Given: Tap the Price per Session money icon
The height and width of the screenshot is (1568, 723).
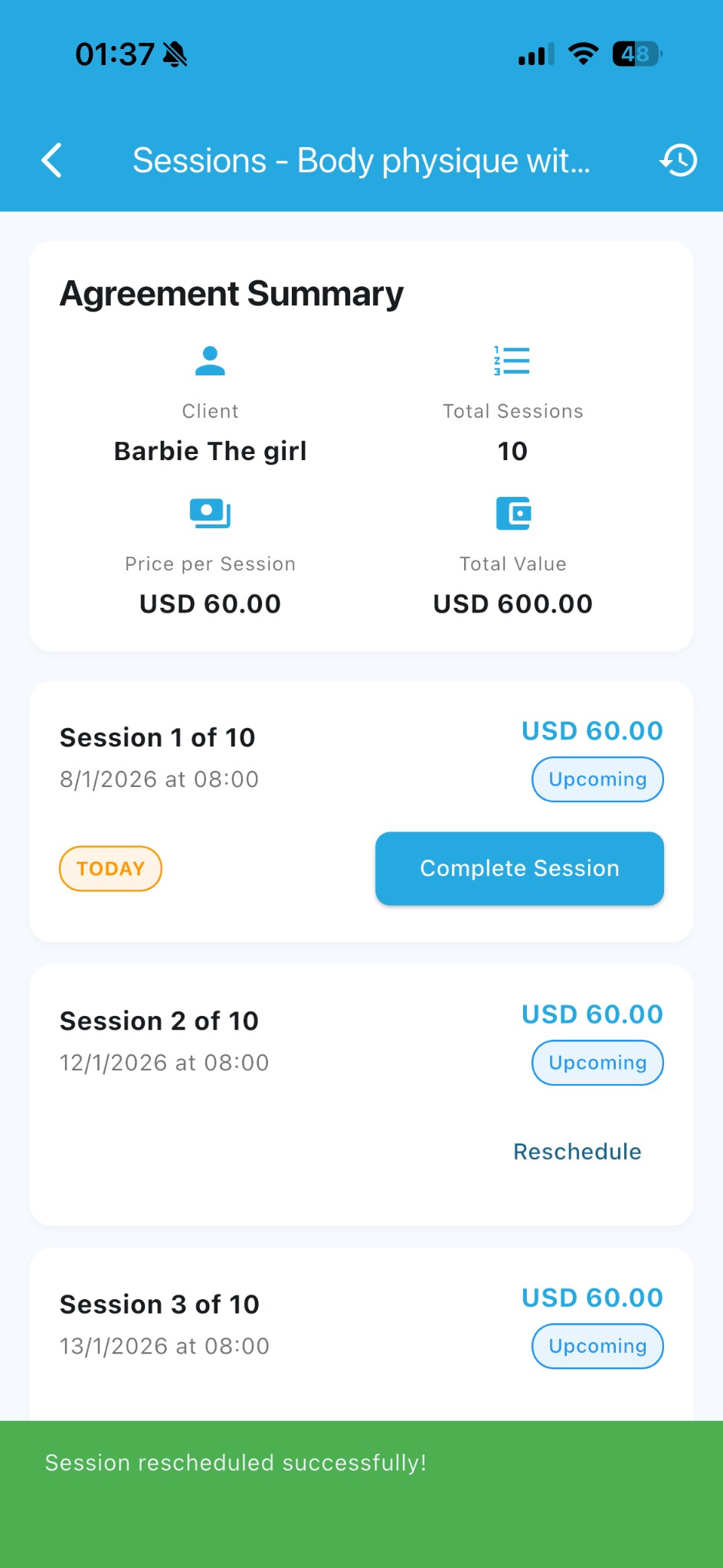Looking at the screenshot, I should pos(210,513).
